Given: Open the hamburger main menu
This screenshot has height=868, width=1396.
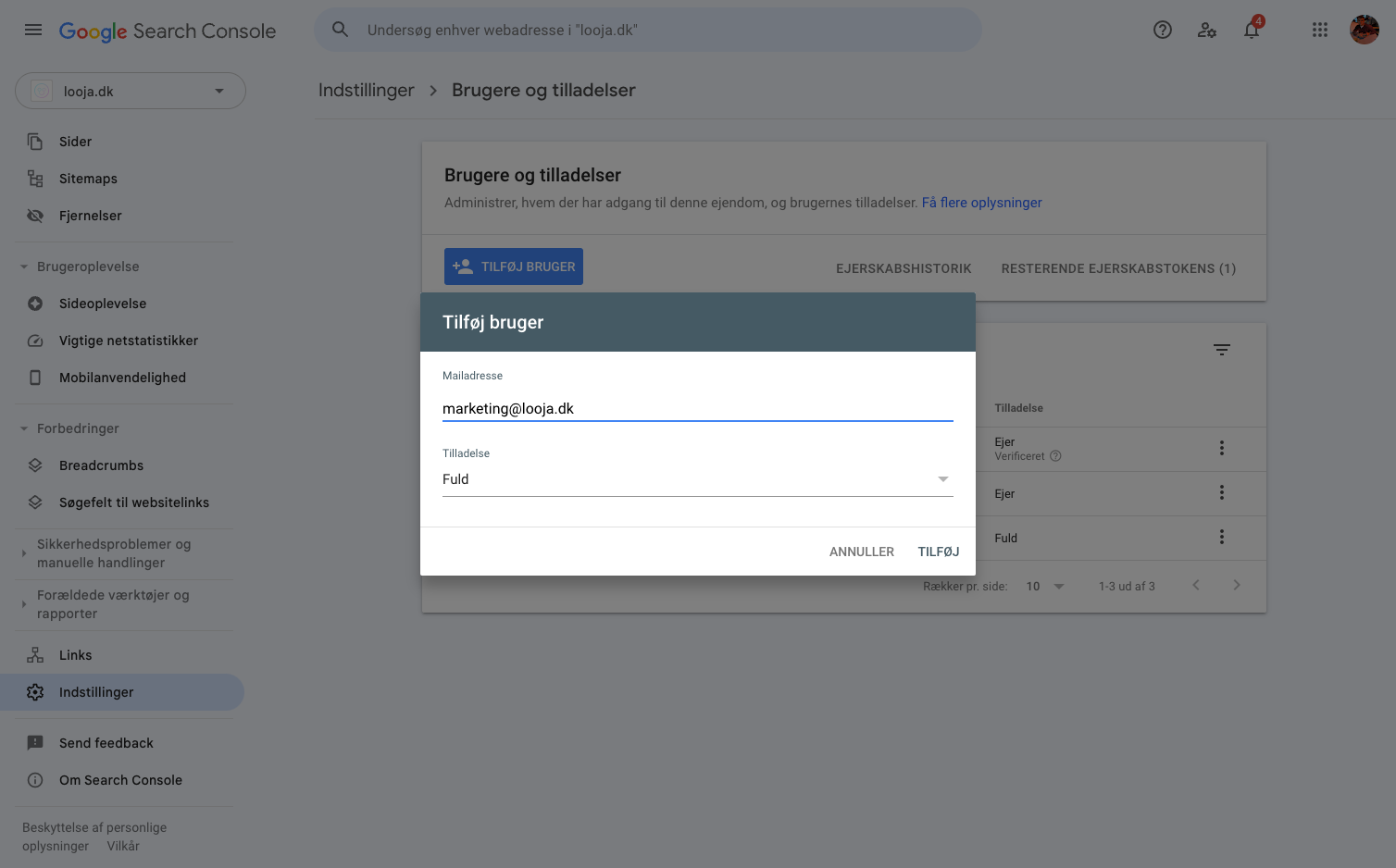Looking at the screenshot, I should click(33, 30).
